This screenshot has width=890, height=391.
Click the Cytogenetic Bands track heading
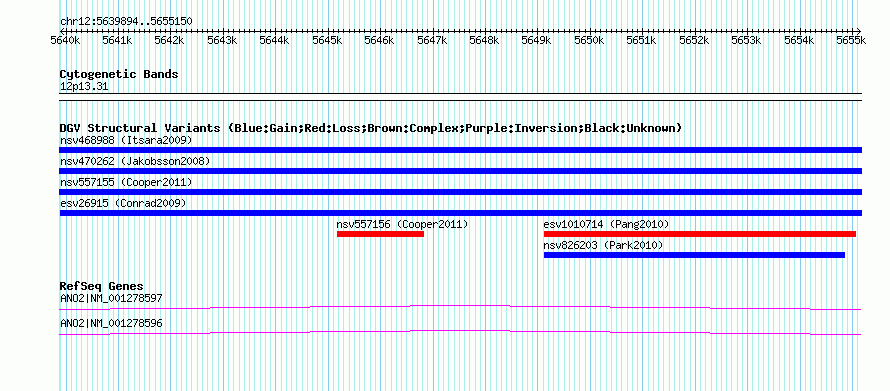coord(119,74)
